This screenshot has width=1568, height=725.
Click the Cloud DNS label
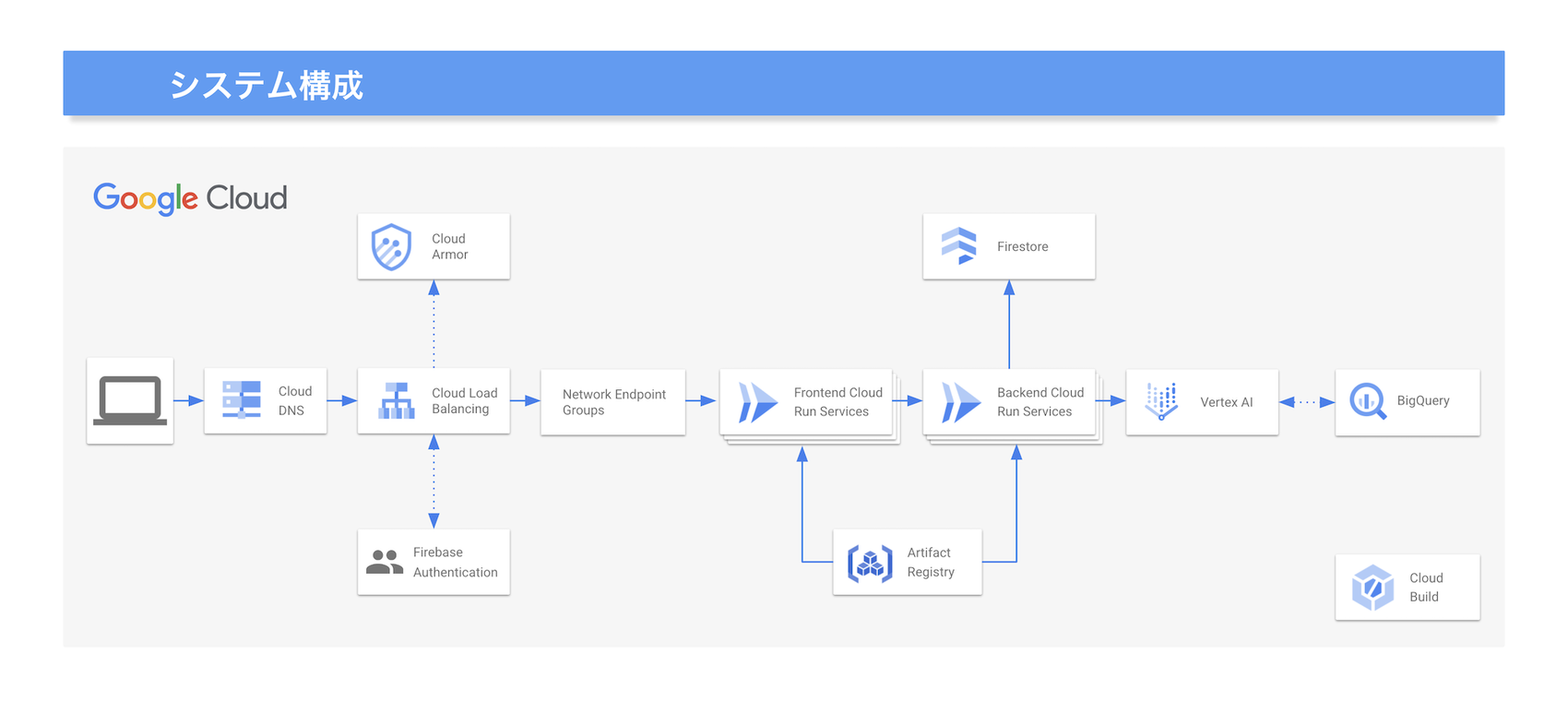295,401
